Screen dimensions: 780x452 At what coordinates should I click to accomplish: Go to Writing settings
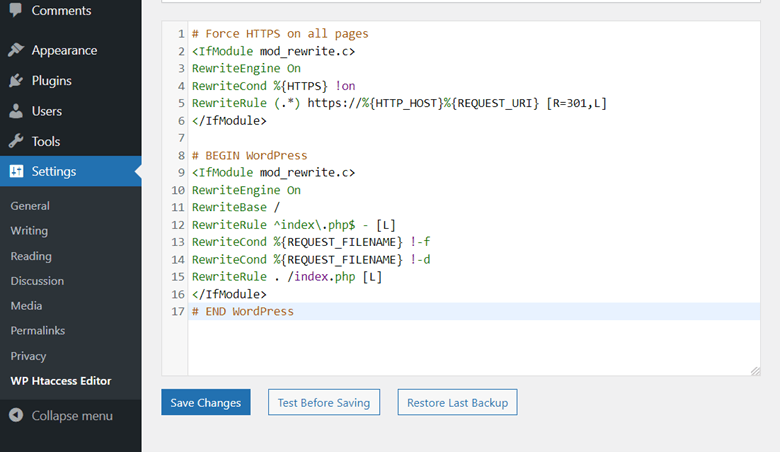[x=29, y=231]
